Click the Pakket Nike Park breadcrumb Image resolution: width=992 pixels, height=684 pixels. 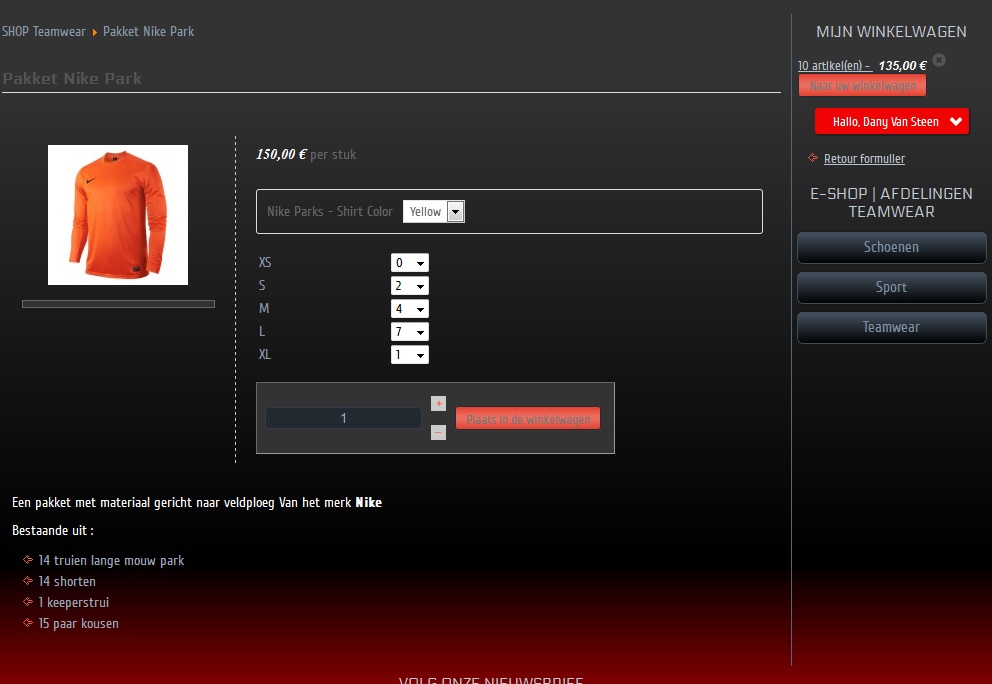point(149,31)
